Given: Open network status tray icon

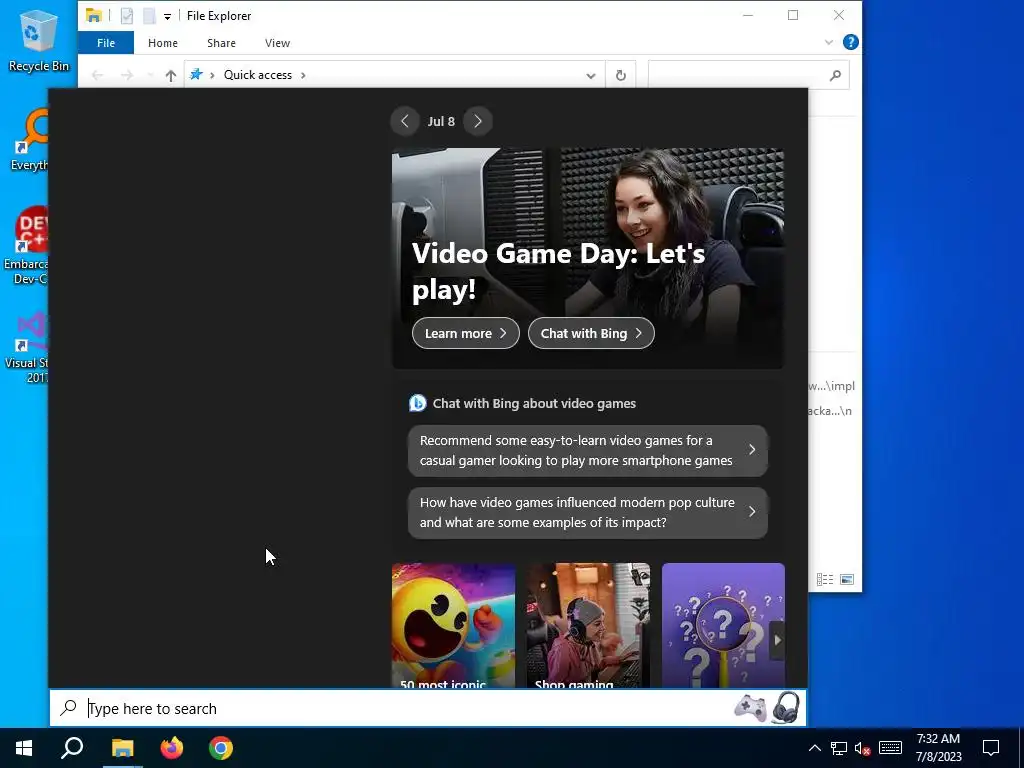Looking at the screenshot, I should [839, 748].
